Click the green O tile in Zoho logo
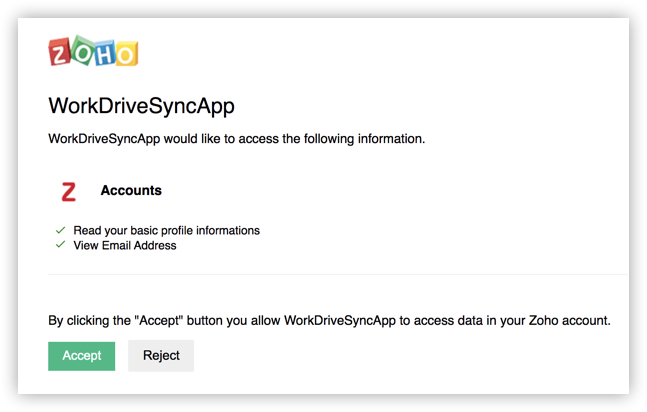The height and width of the screenshot is (412, 647). (x=81, y=52)
